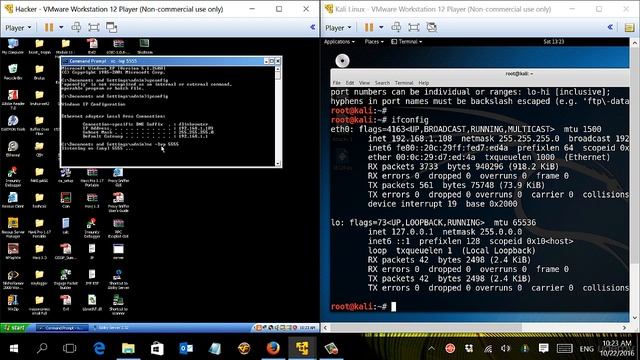Select Adobe Reader icon on XP desktop
640x360 pixels.
[13, 100]
